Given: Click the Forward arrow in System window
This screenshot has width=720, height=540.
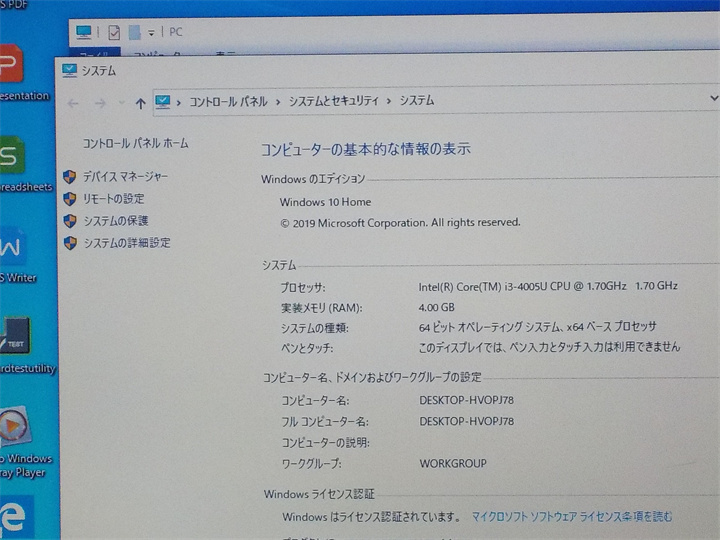Looking at the screenshot, I should pyautogui.click(x=100, y=103).
